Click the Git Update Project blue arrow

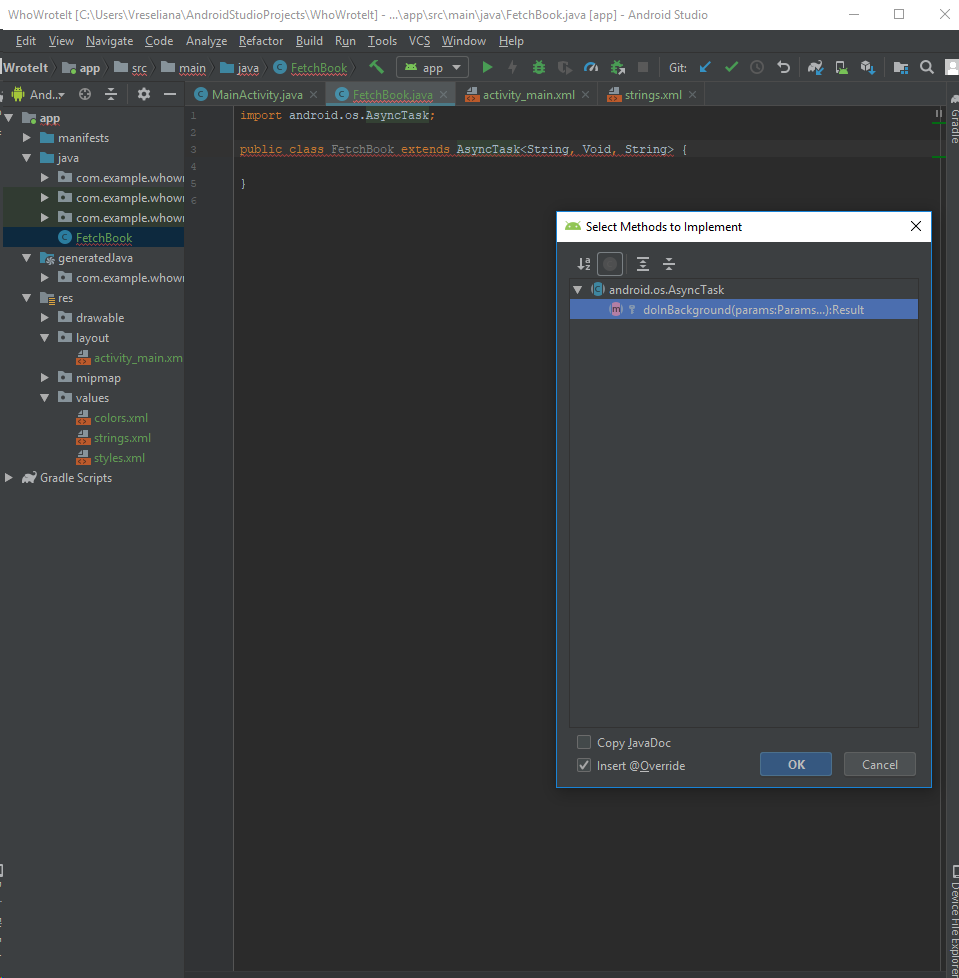point(705,67)
